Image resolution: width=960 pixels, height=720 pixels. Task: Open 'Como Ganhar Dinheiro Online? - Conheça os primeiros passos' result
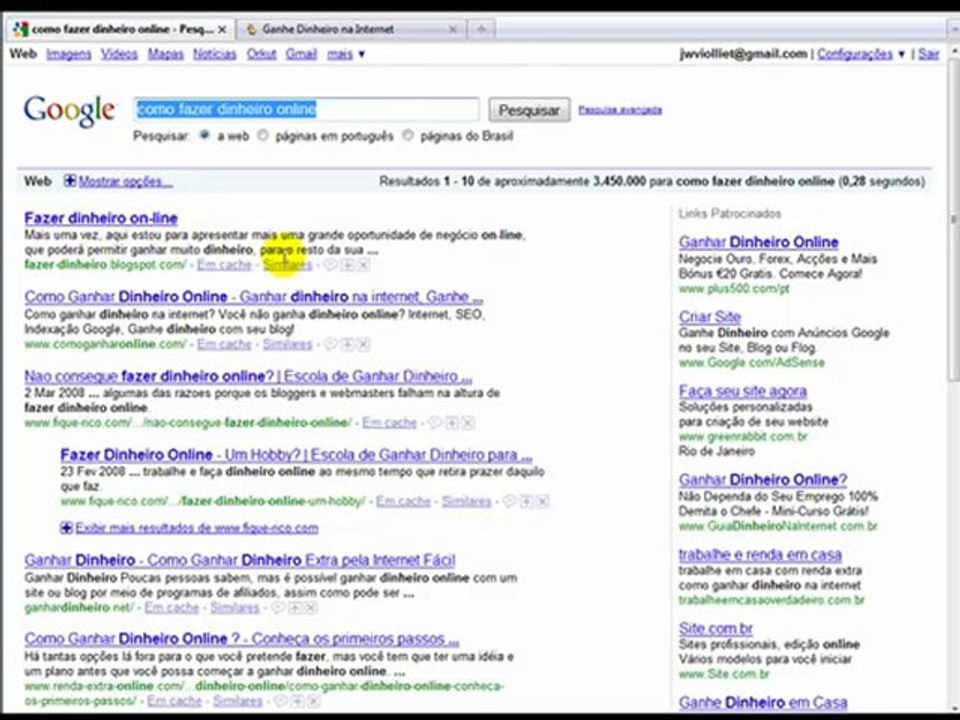[242, 639]
